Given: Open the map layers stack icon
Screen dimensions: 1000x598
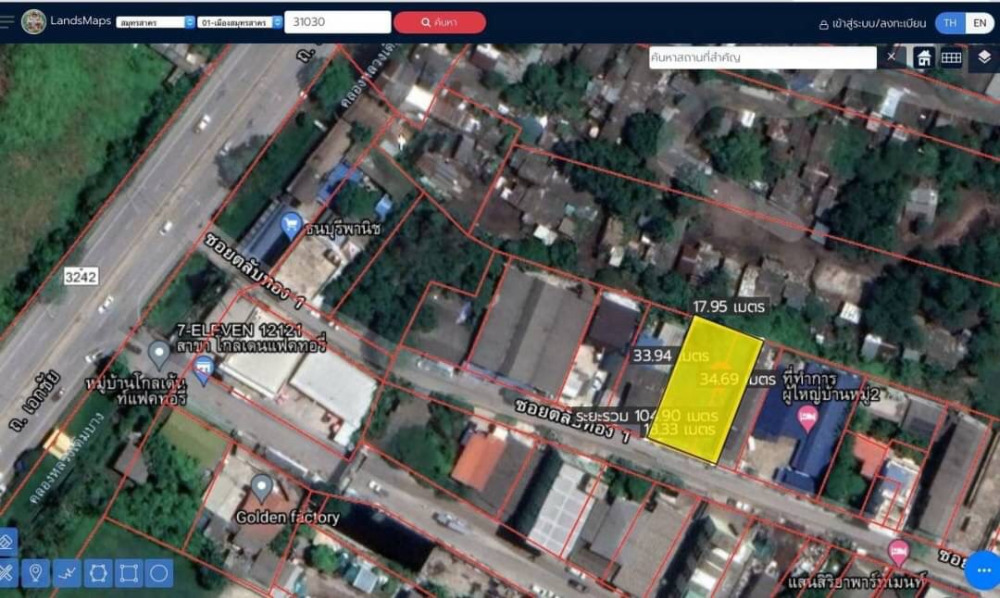Looking at the screenshot, I should [x=984, y=57].
